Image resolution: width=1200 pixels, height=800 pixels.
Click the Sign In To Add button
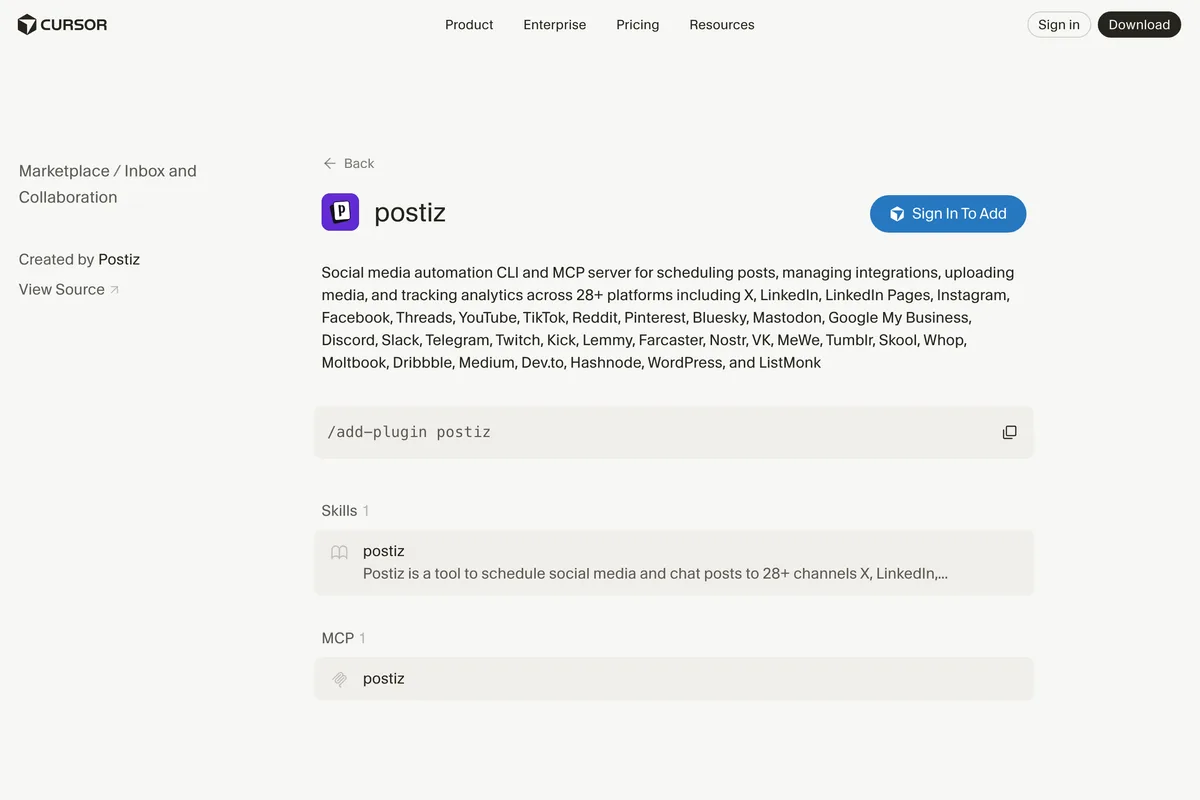tap(948, 213)
